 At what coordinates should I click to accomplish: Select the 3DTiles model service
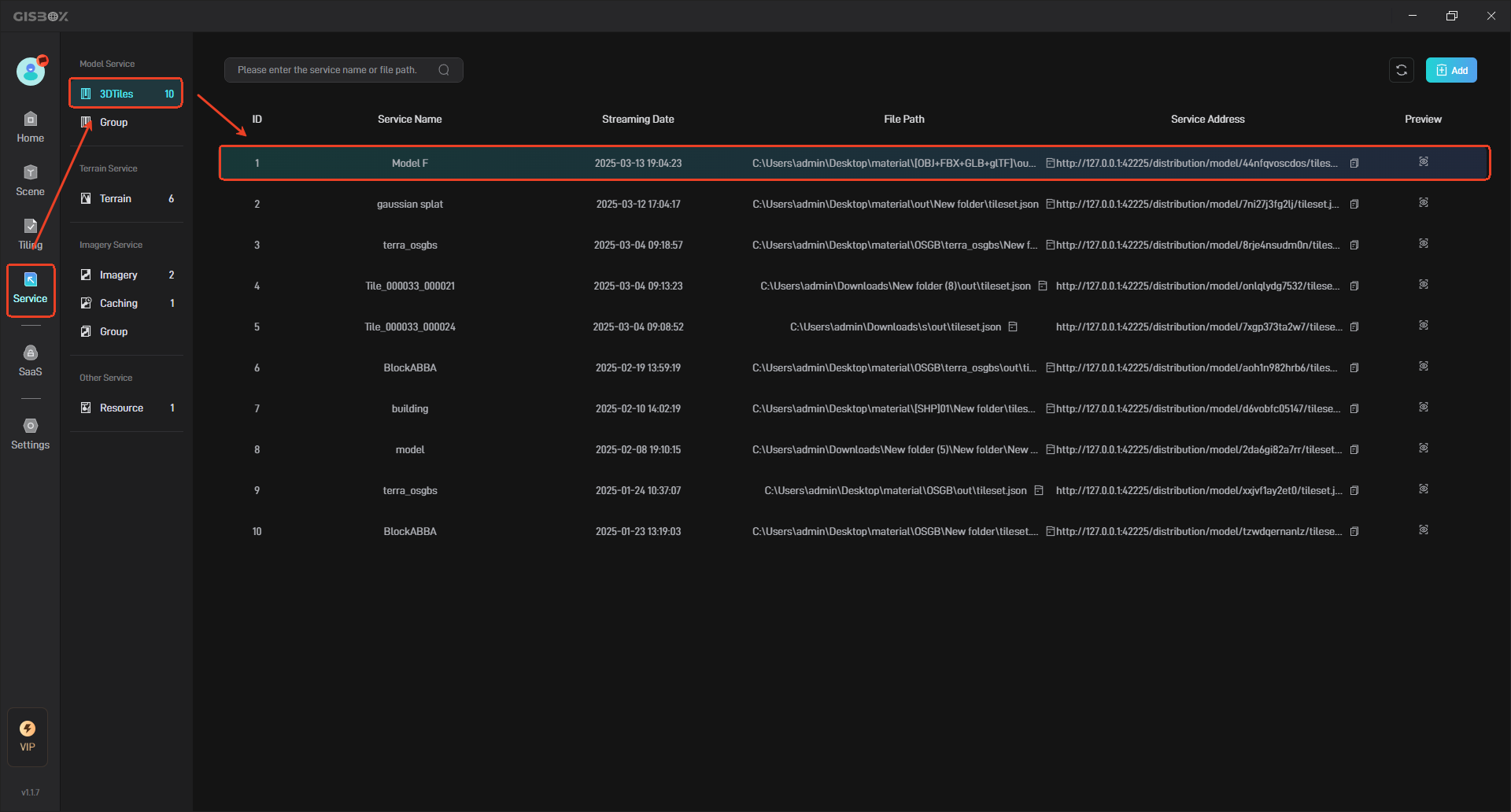(x=126, y=94)
